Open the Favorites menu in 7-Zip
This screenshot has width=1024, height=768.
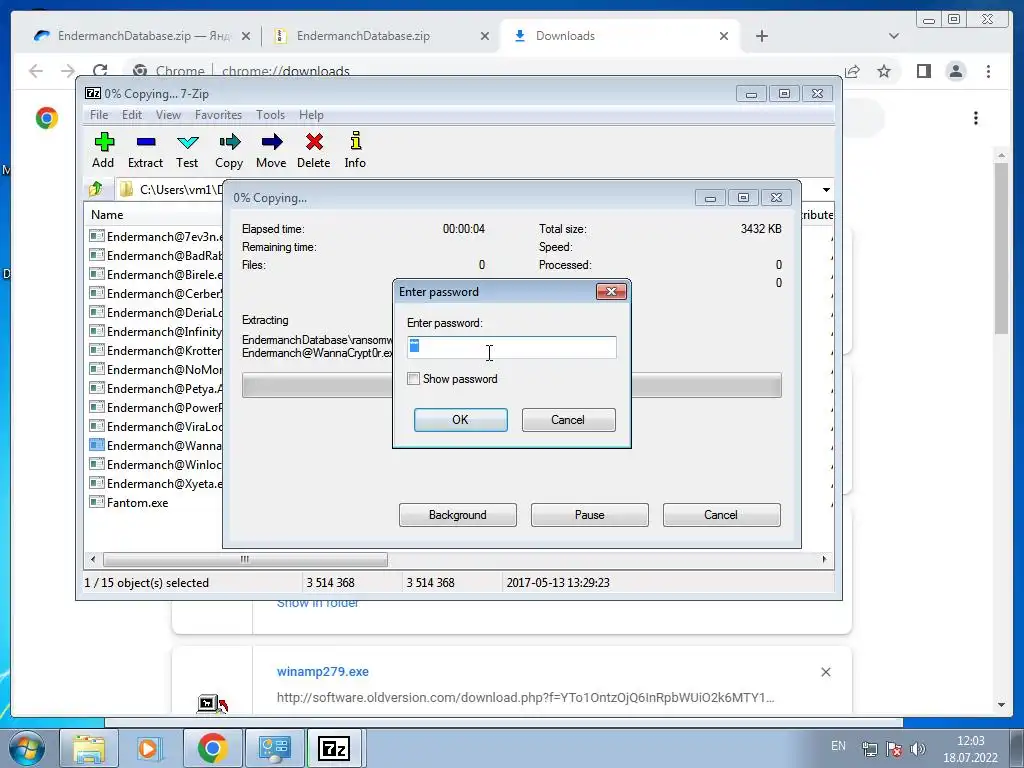pyautogui.click(x=218, y=115)
